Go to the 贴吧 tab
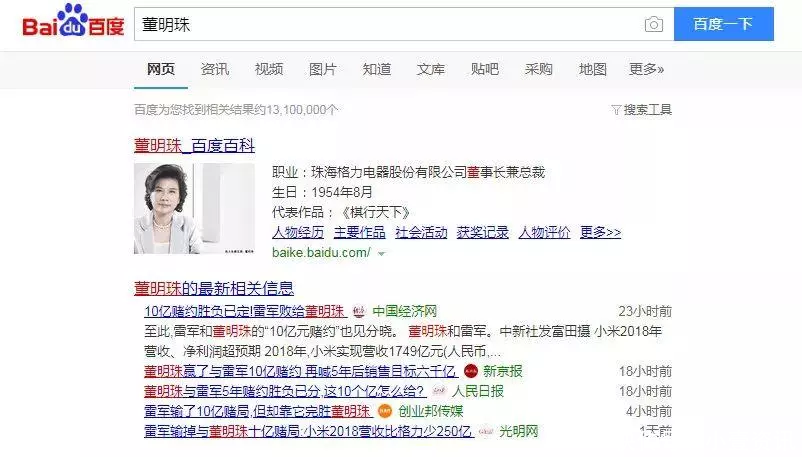This screenshot has height=457, width=802. 485,69
